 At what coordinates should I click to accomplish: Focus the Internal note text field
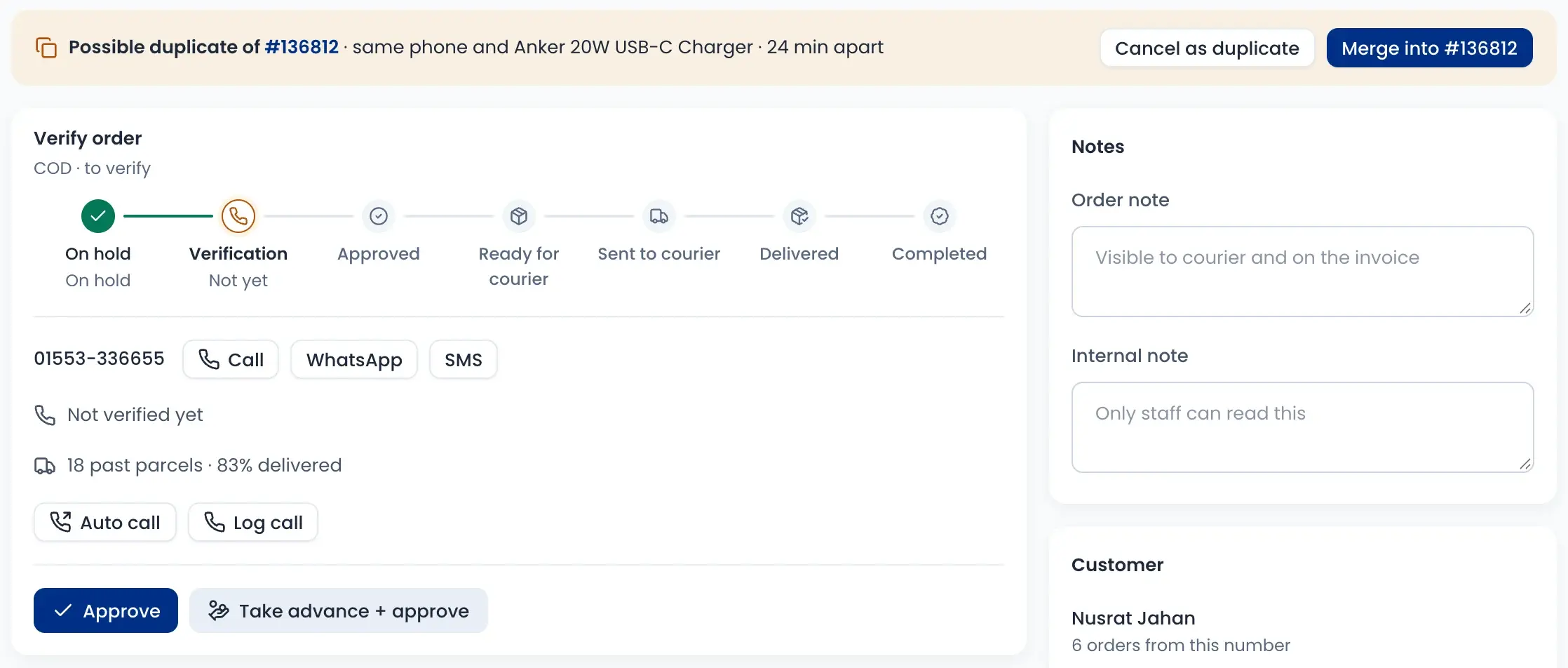pyautogui.click(x=1303, y=427)
